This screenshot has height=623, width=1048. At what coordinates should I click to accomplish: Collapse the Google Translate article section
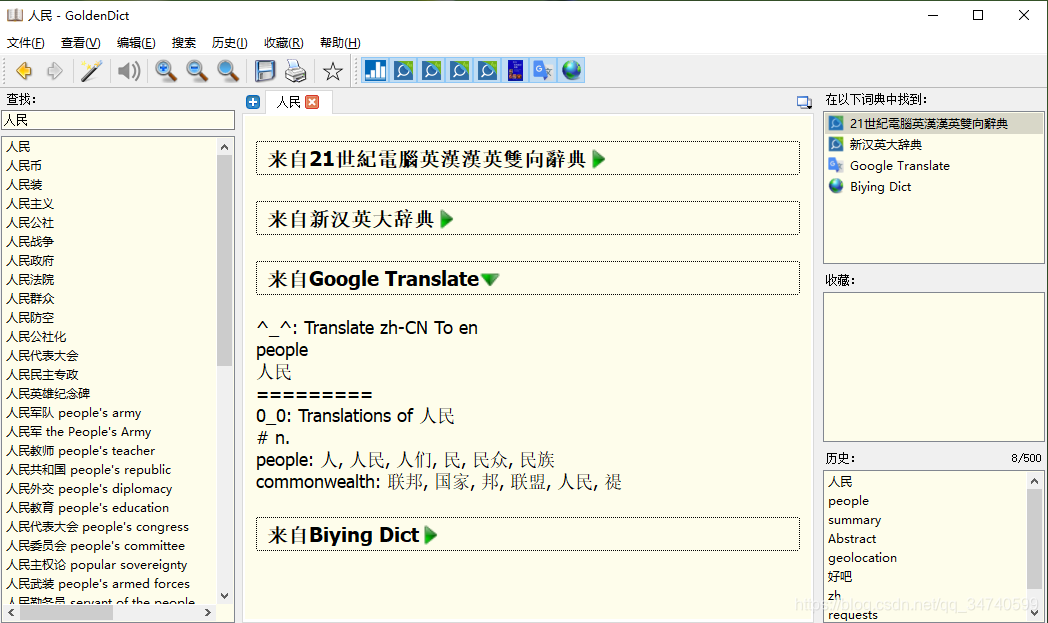click(x=490, y=279)
